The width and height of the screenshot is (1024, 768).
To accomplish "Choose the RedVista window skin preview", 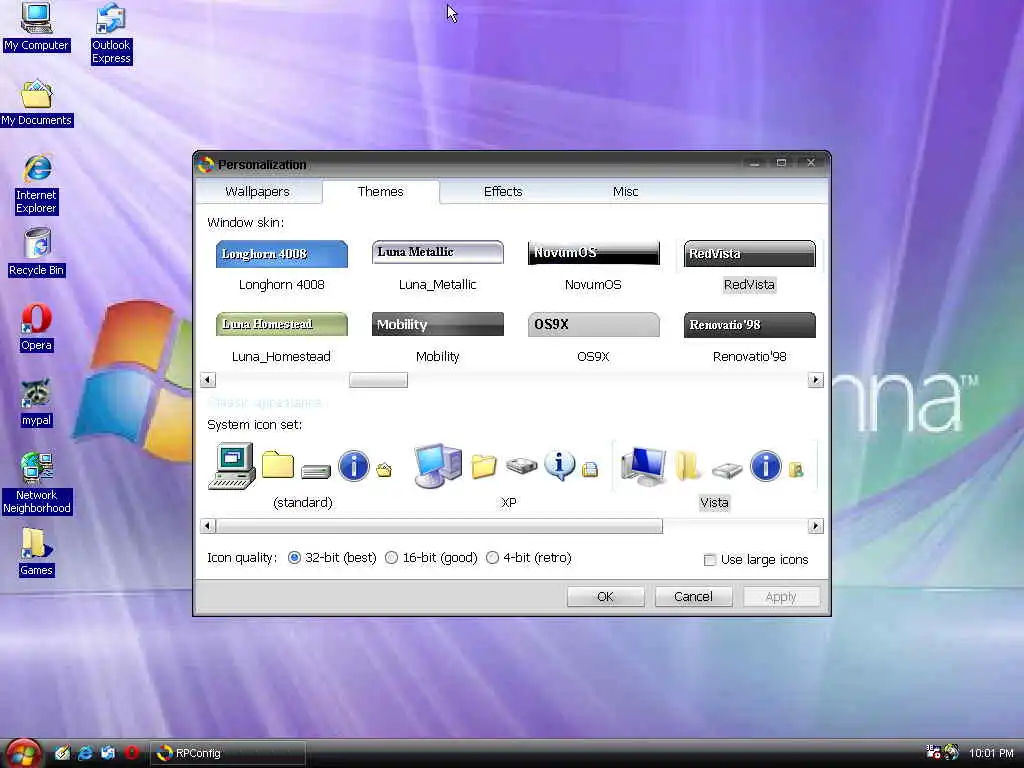I will (750, 254).
